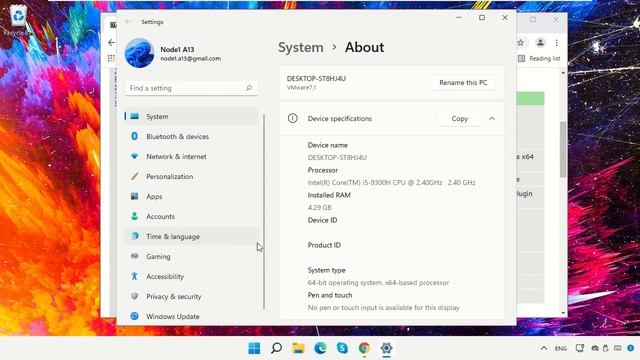The height and width of the screenshot is (360, 640).
Task: Copy the device specifications
Action: point(459,118)
